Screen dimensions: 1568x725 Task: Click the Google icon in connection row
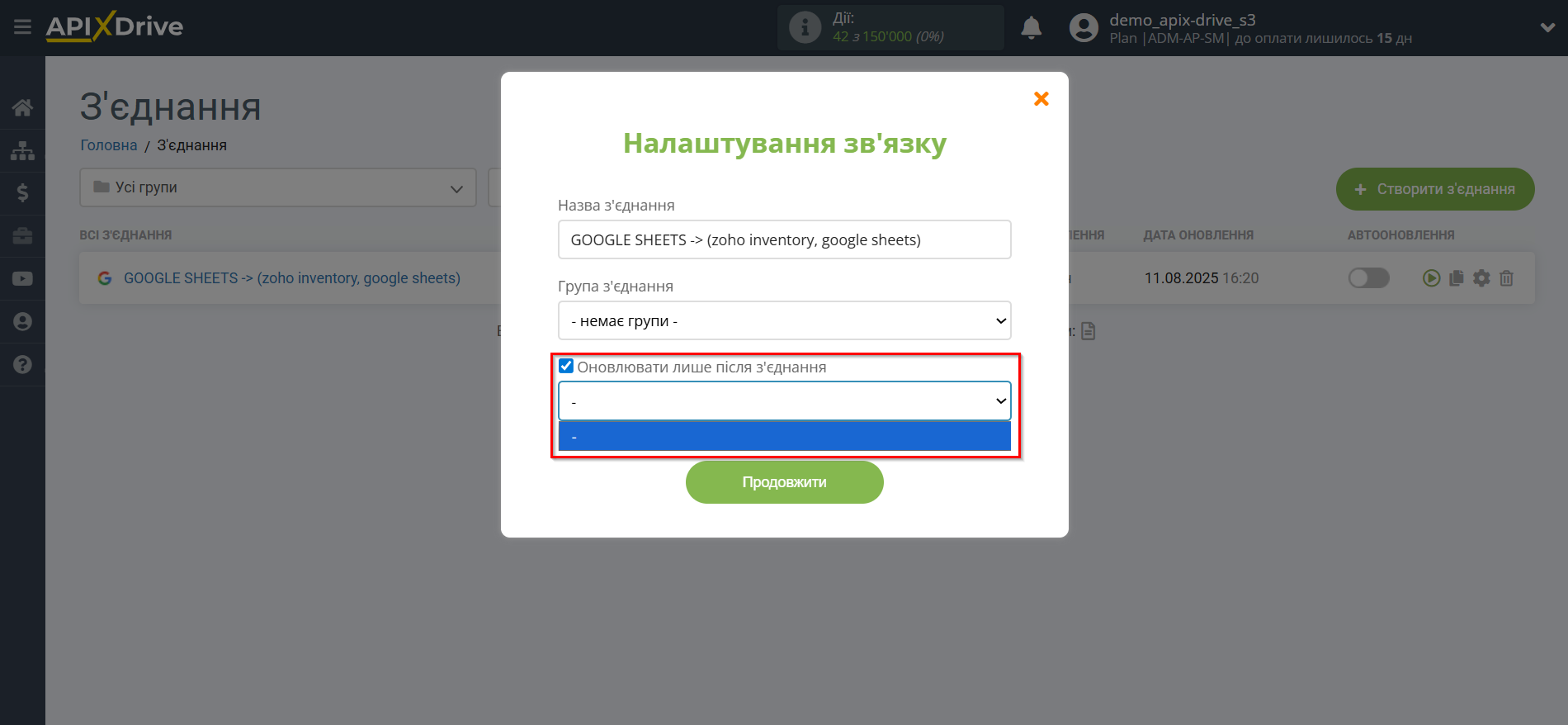(105, 278)
